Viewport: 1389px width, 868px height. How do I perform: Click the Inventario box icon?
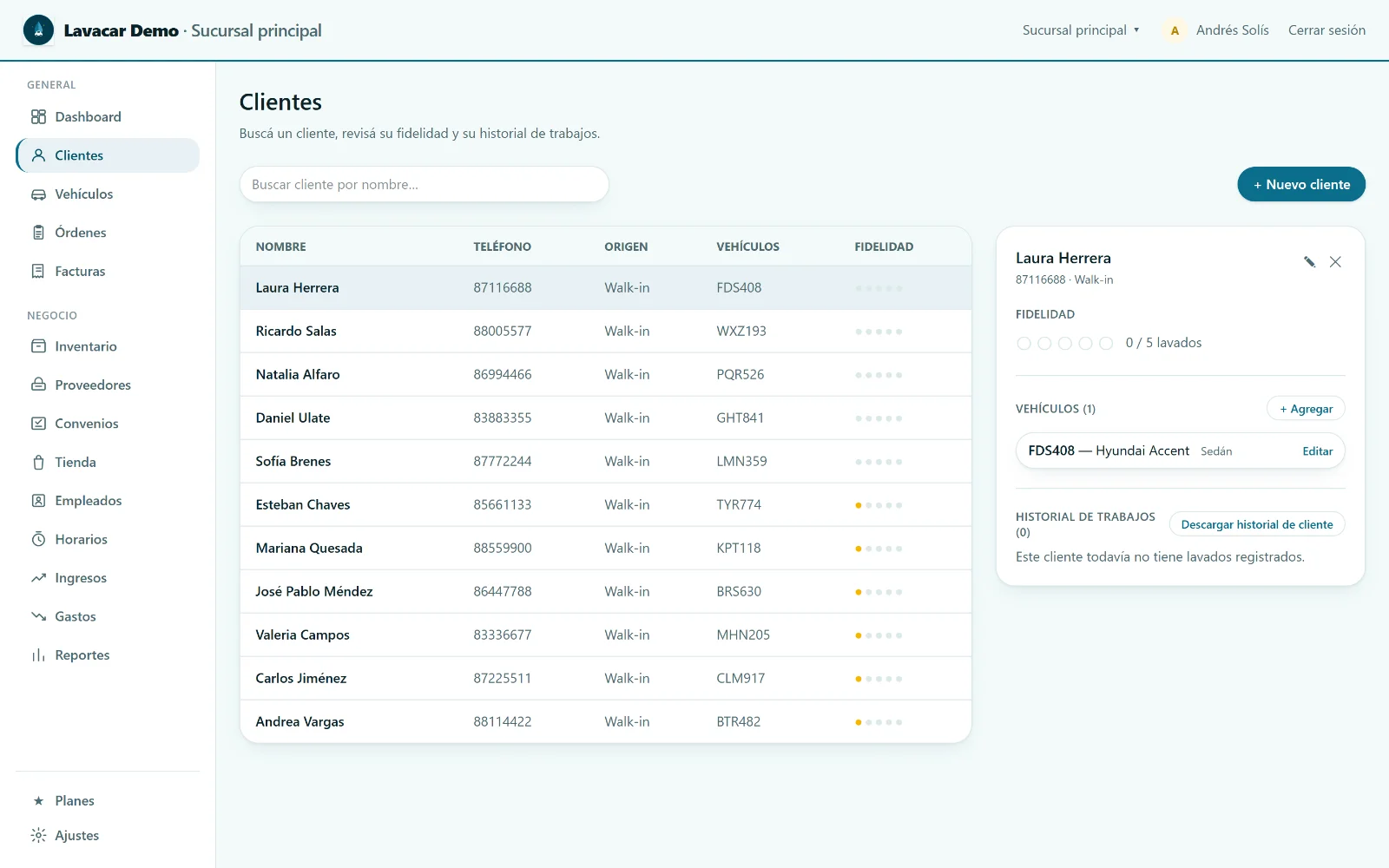(x=38, y=346)
